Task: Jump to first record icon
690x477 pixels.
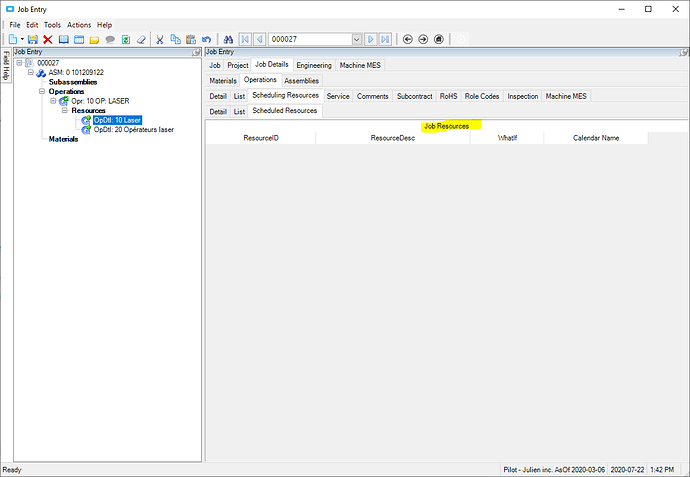Action: click(245, 39)
